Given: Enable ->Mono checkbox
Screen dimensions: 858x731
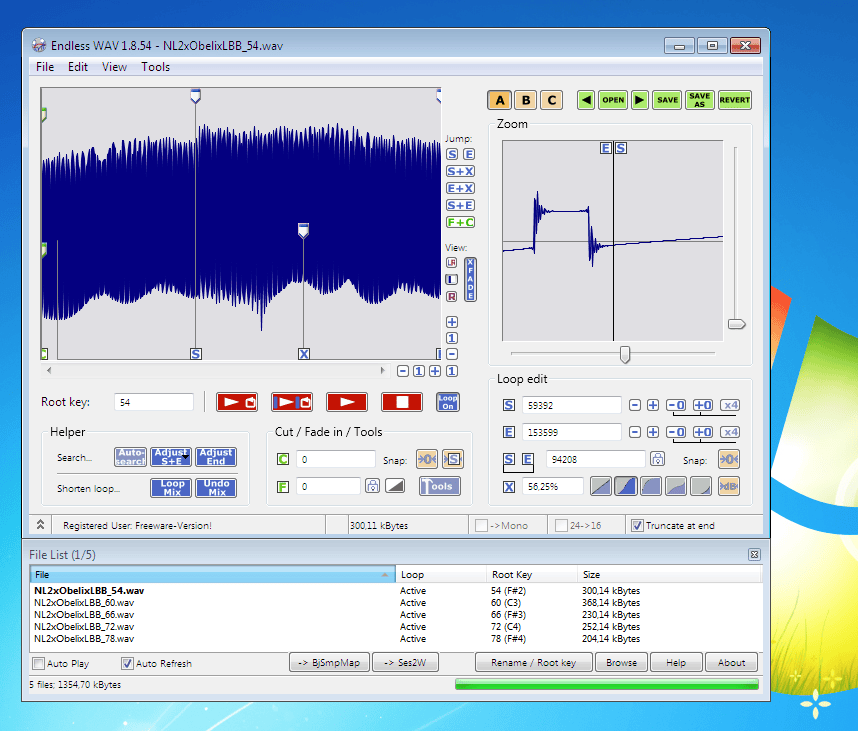Looking at the screenshot, I should (x=482, y=525).
